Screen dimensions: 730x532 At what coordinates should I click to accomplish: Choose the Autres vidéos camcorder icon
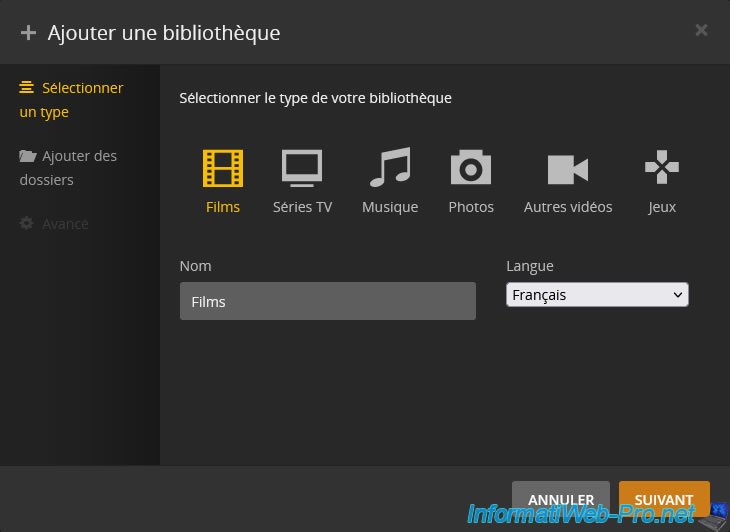click(568, 169)
